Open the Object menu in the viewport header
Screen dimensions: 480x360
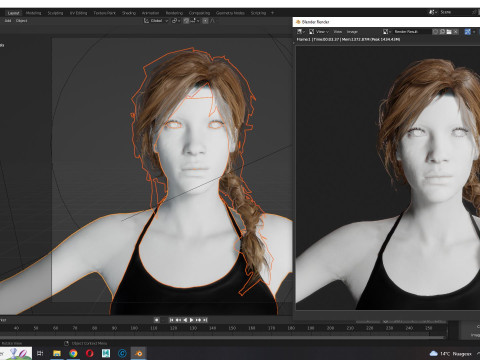point(22,21)
